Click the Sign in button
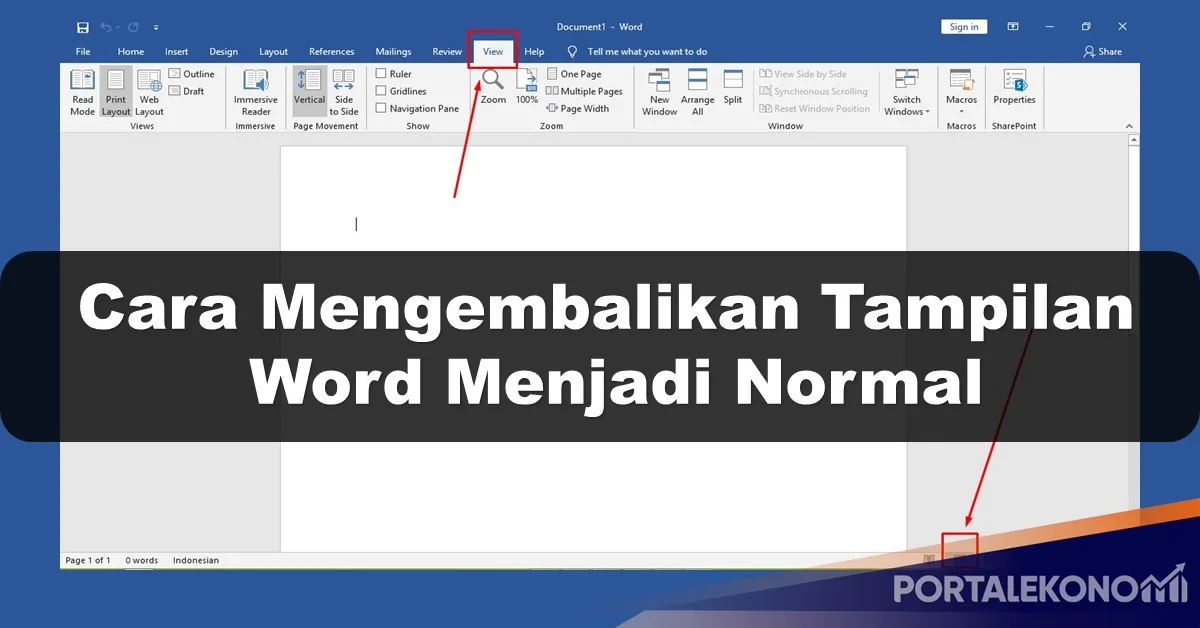The height and width of the screenshot is (628, 1200). (x=964, y=27)
